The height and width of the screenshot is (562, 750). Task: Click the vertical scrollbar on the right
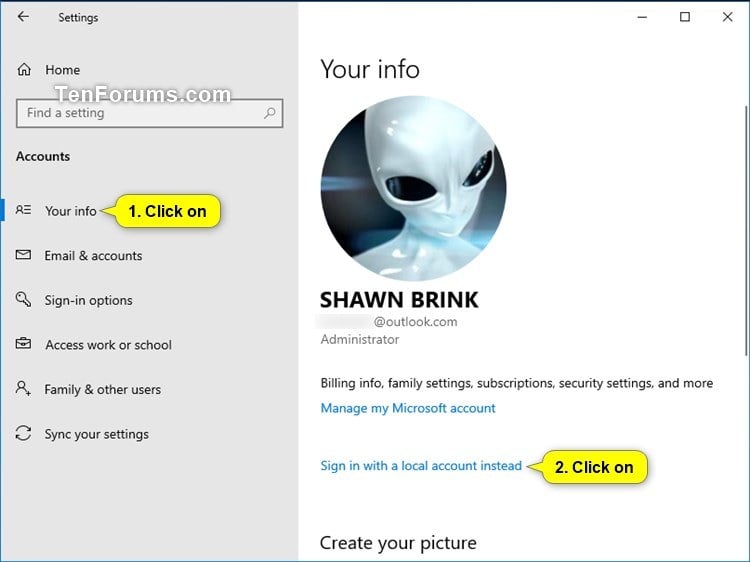point(746,230)
